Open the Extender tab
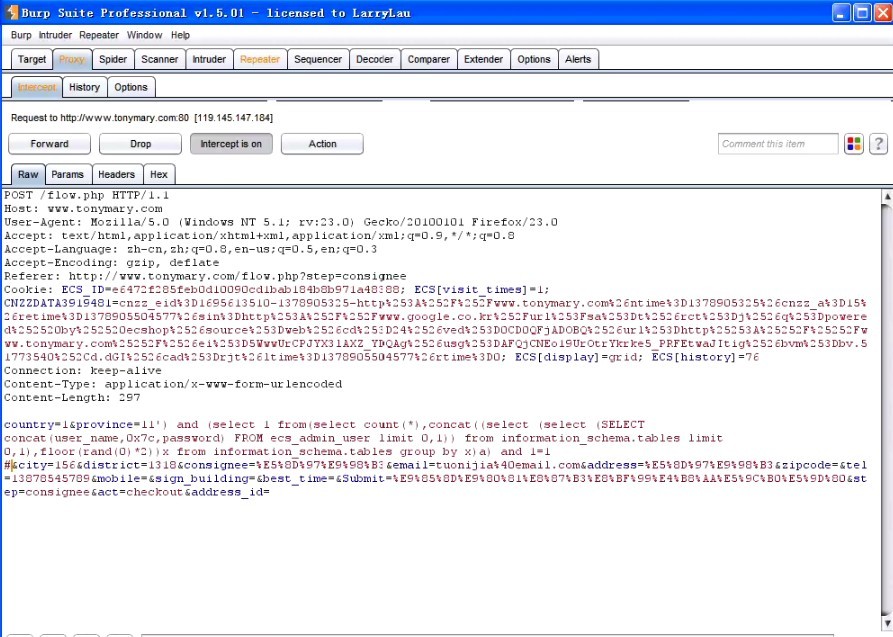This screenshot has height=637, width=893. (x=483, y=59)
